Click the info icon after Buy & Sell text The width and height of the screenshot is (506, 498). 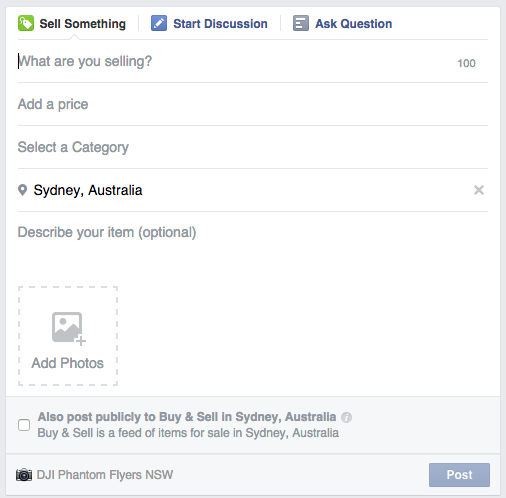[346, 417]
